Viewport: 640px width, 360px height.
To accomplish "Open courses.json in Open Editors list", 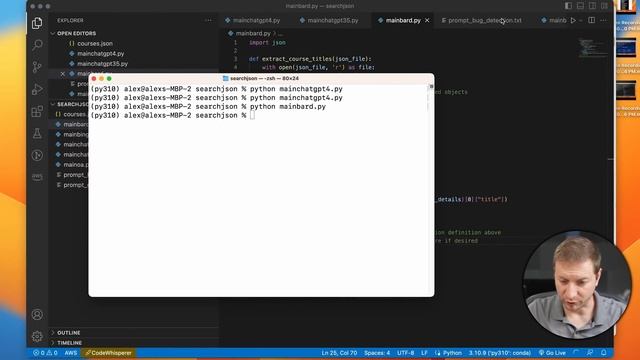I will pos(95,43).
